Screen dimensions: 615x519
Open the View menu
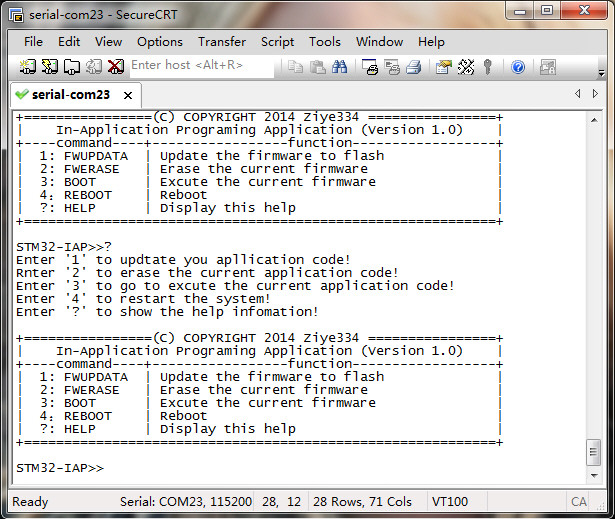click(x=108, y=42)
